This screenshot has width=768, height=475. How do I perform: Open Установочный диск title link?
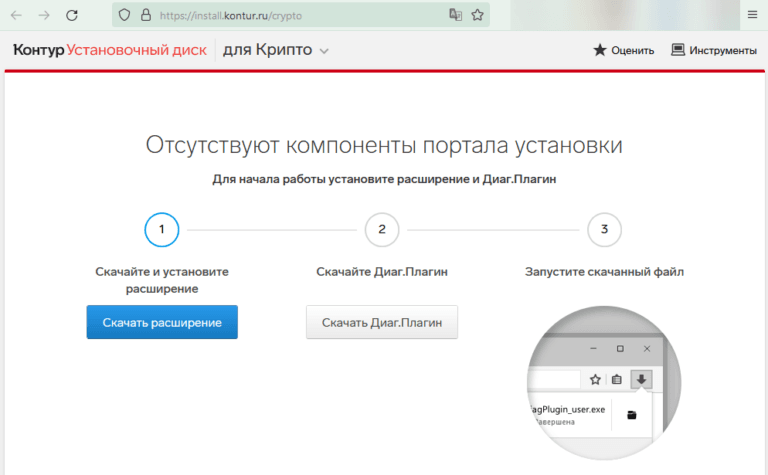[x=137, y=49]
